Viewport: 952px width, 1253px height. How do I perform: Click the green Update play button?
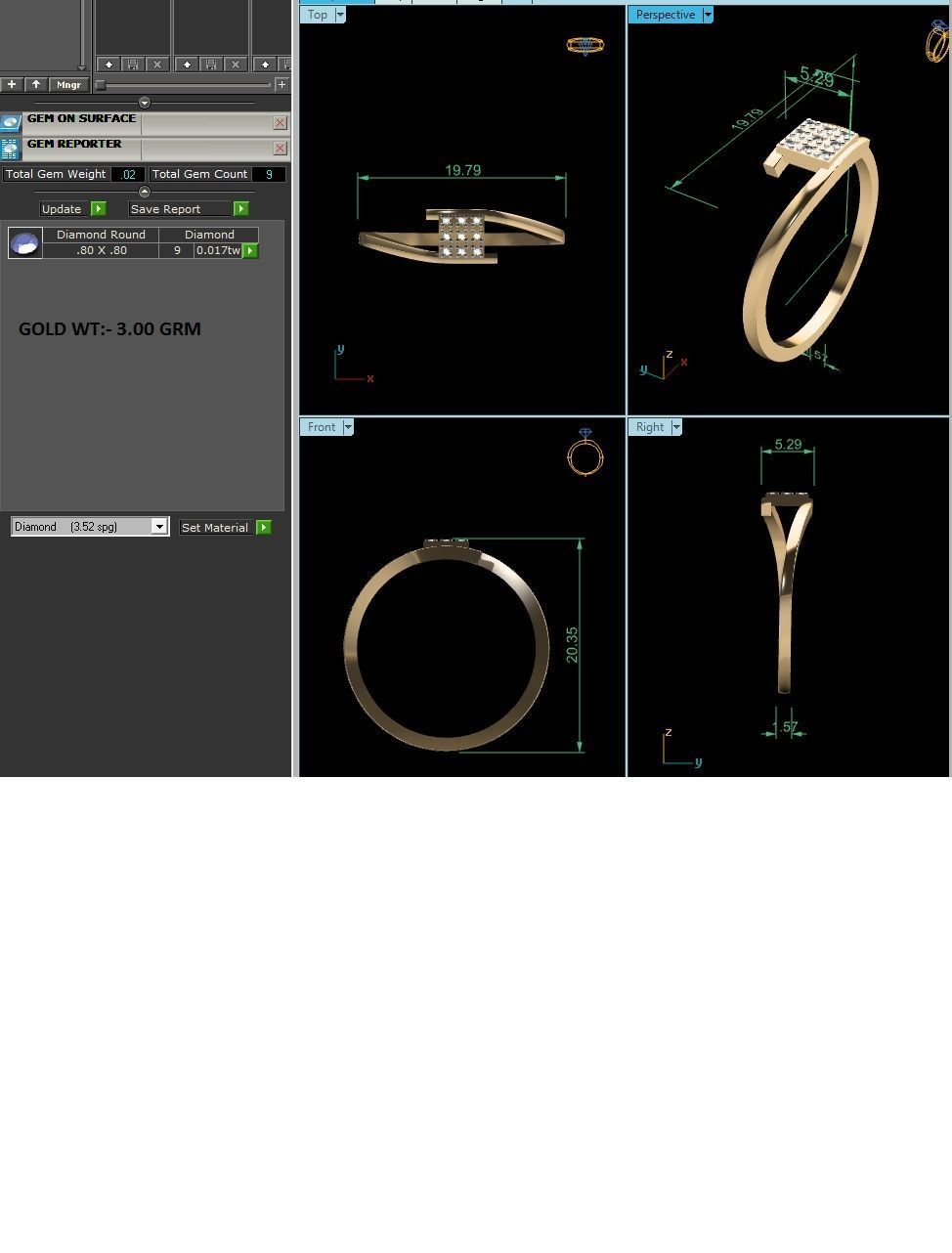coord(98,209)
